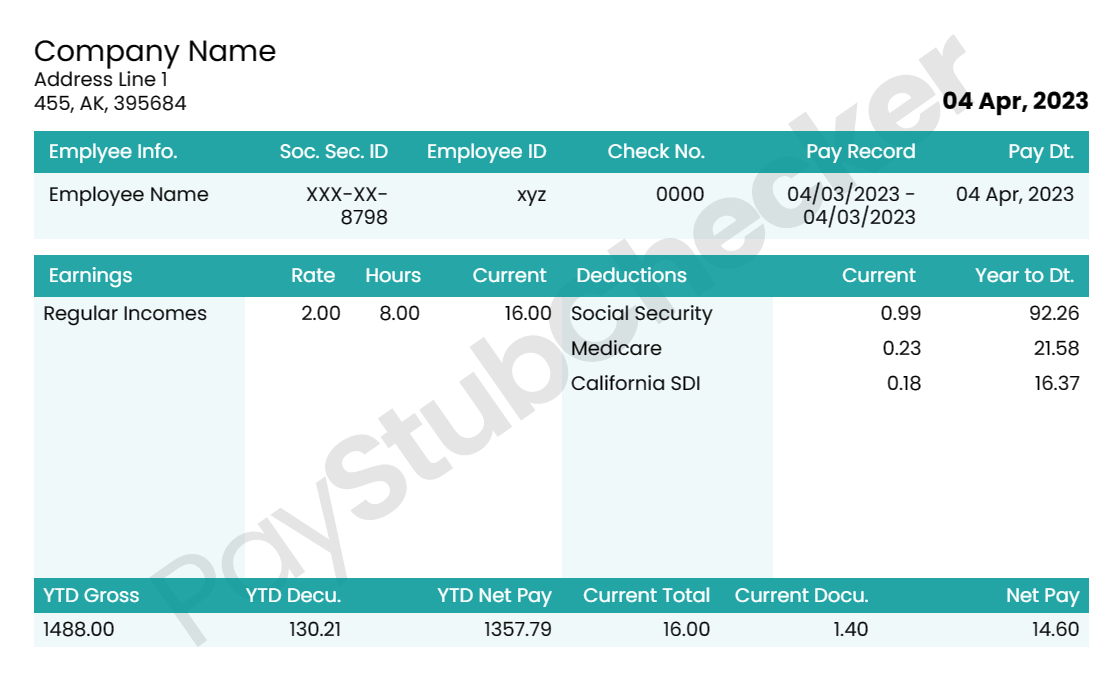This screenshot has height=677, width=1120.
Task: Click the pay record '04/03/2023 - 04/03/2023'
Action: point(851,206)
